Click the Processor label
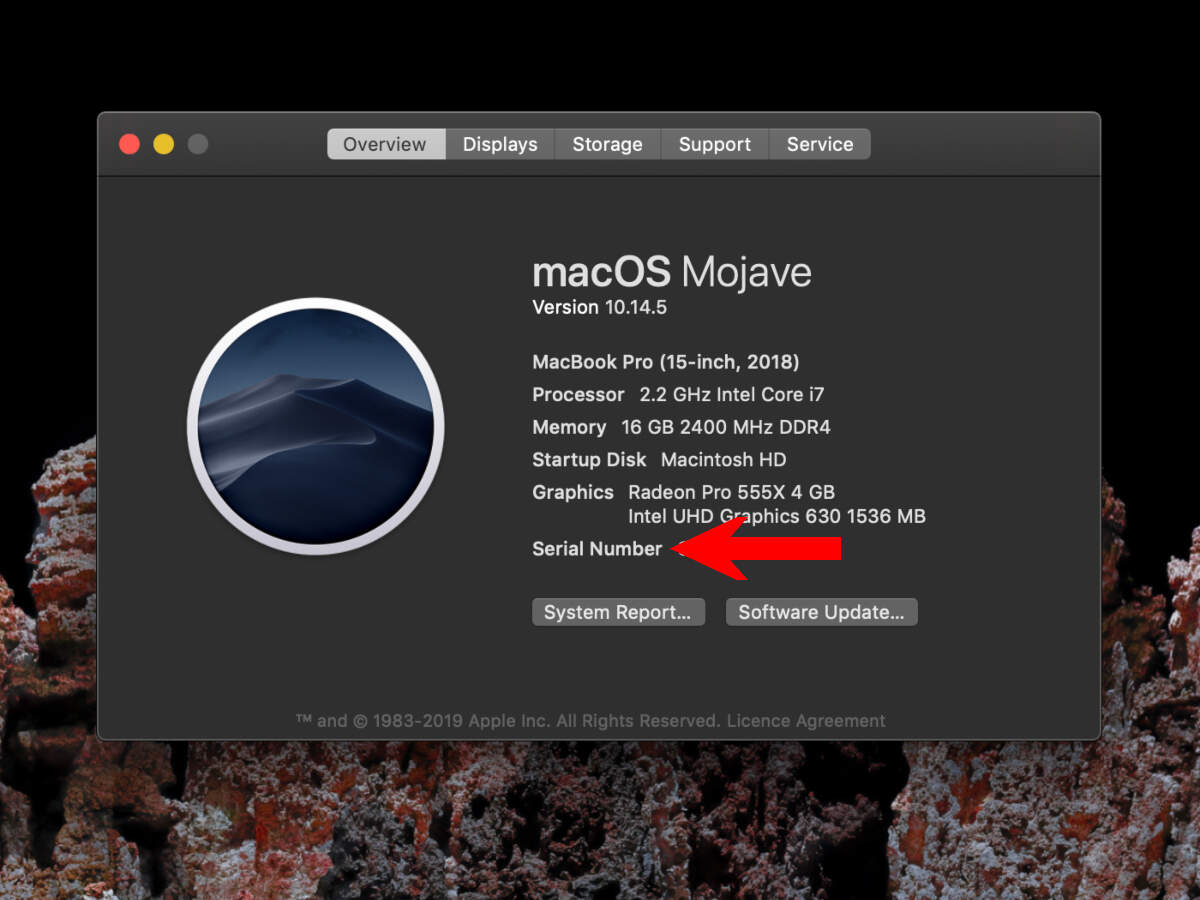The height and width of the screenshot is (900, 1200). click(x=578, y=394)
